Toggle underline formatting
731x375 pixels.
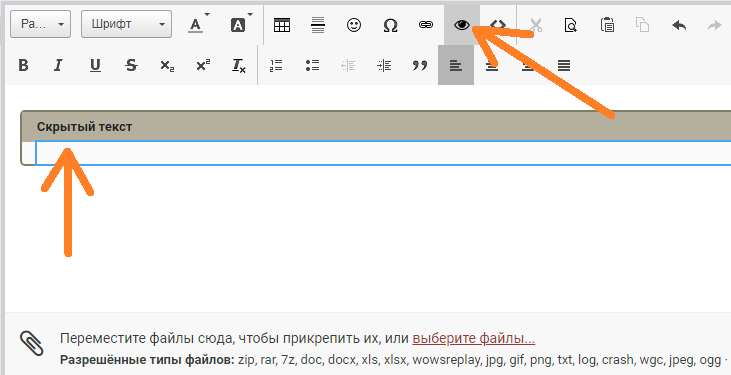pyautogui.click(x=95, y=65)
